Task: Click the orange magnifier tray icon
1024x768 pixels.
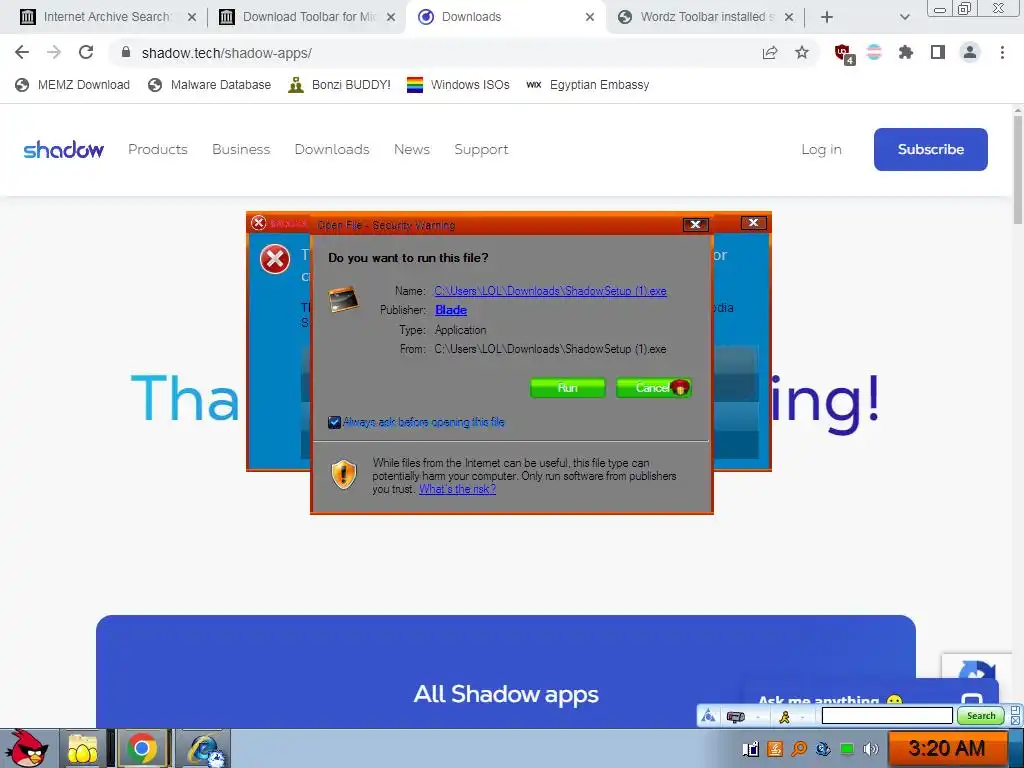Action: (x=799, y=748)
